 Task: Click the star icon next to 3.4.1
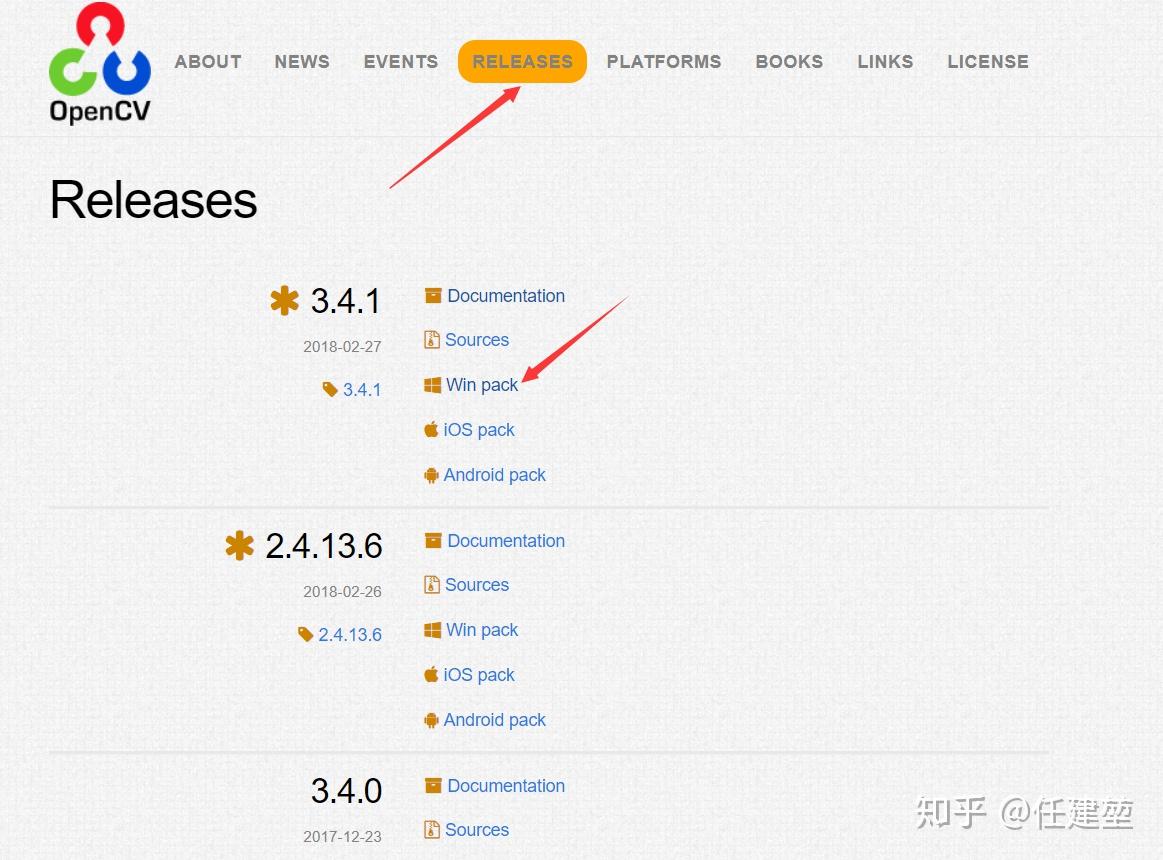[x=284, y=301]
